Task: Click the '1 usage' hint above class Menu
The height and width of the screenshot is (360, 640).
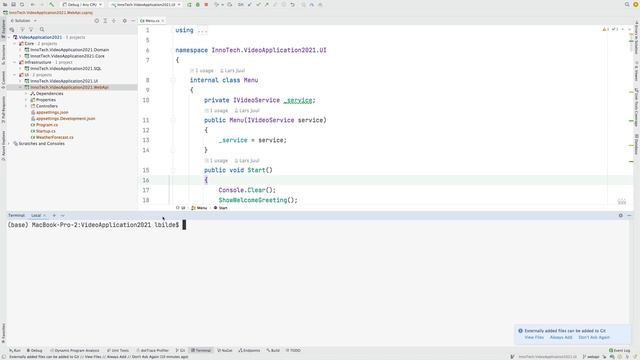Action: click(202, 71)
